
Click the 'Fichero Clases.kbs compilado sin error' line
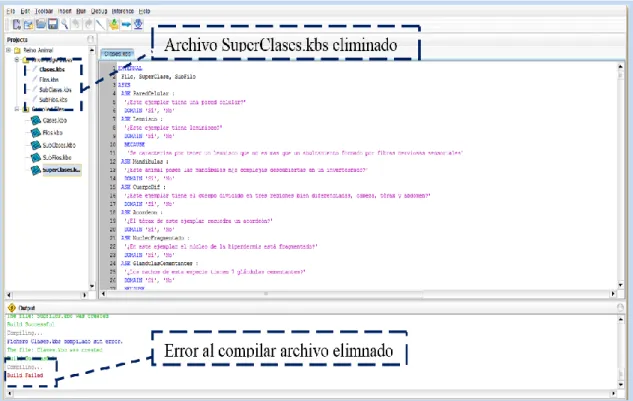click(x=65, y=341)
